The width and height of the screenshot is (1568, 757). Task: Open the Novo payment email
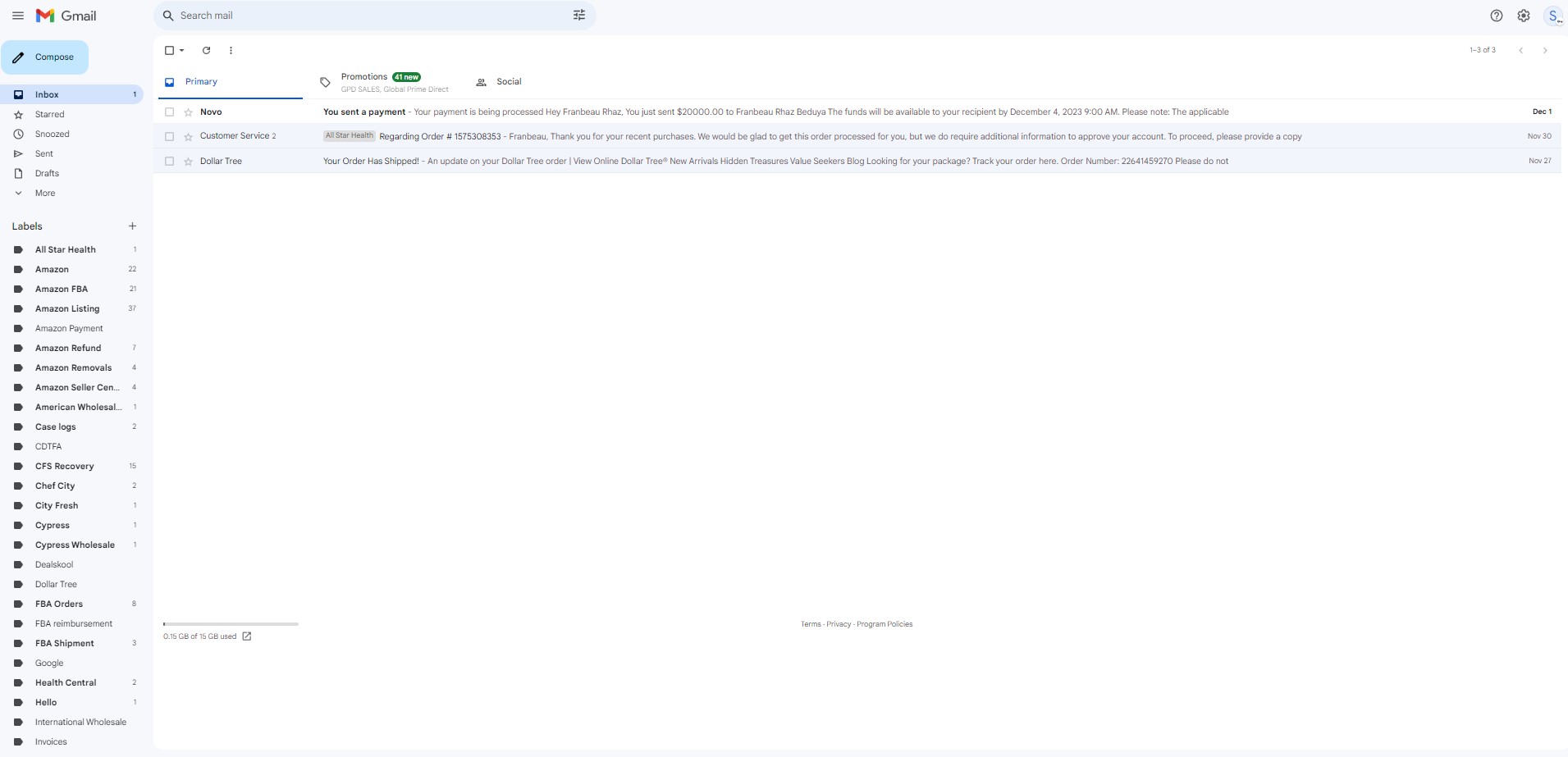pyautogui.click(x=859, y=112)
